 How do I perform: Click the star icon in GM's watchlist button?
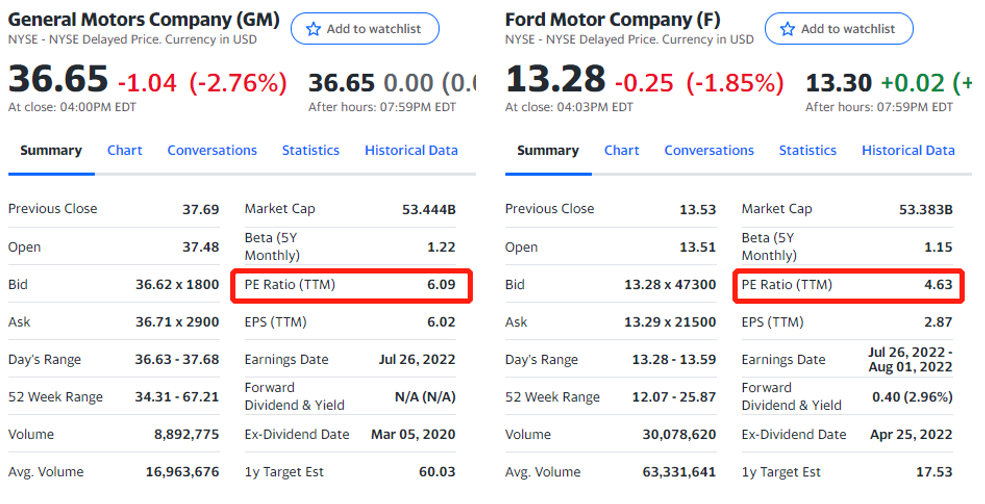(313, 29)
